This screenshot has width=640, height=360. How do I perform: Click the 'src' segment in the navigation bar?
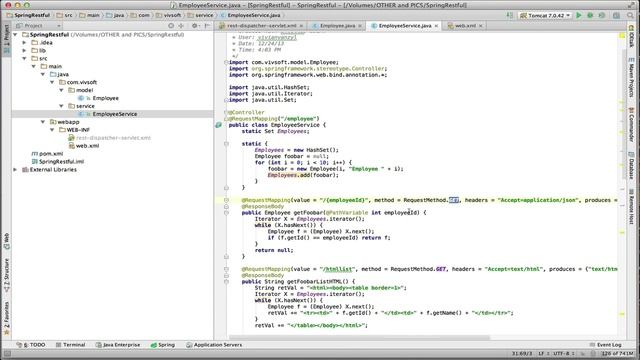pos(65,15)
